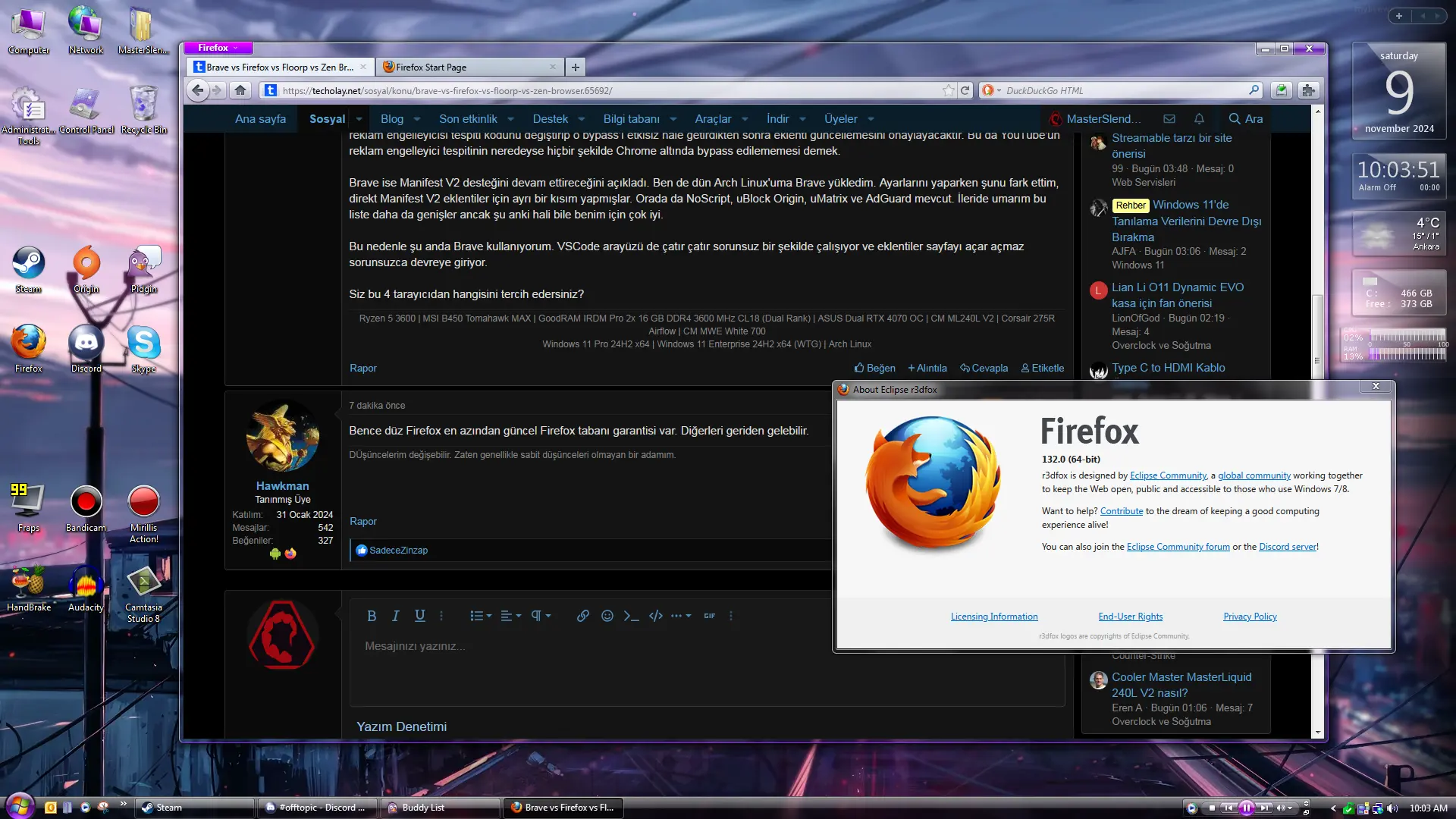Bookmark this page with the star icon
Screen dimensions: 1456x819
click(x=949, y=90)
